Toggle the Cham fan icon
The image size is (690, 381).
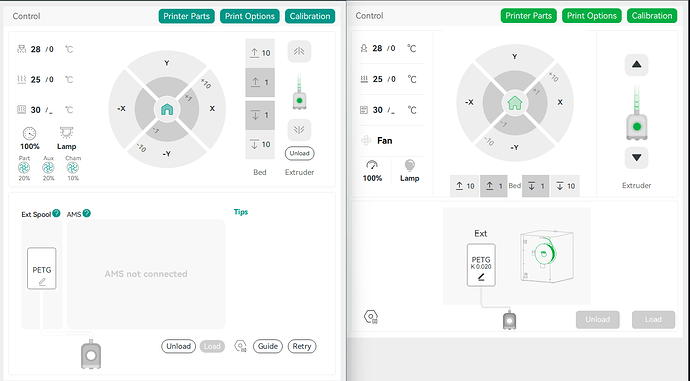point(73,168)
